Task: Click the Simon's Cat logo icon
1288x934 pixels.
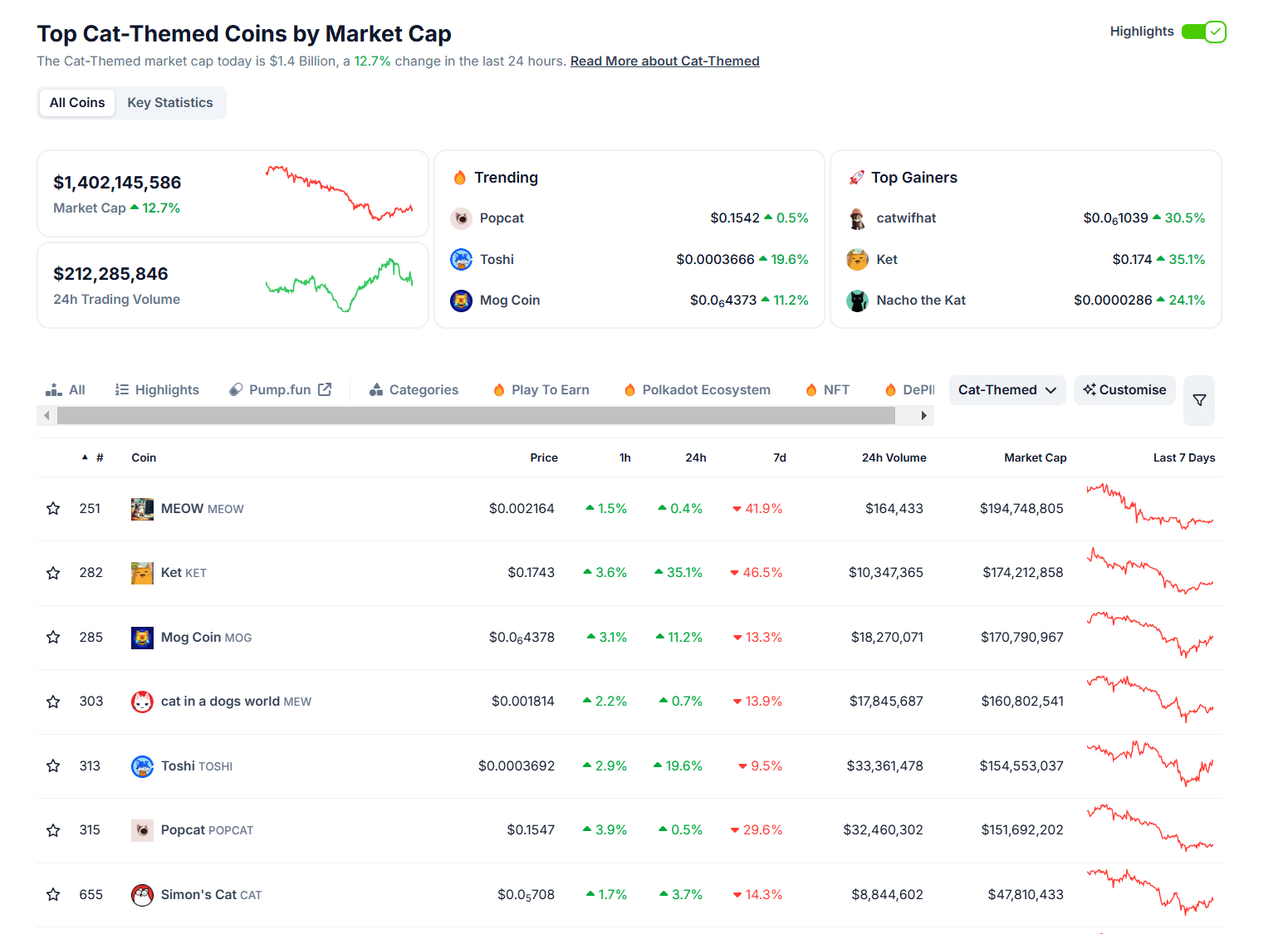Action: pos(142,895)
